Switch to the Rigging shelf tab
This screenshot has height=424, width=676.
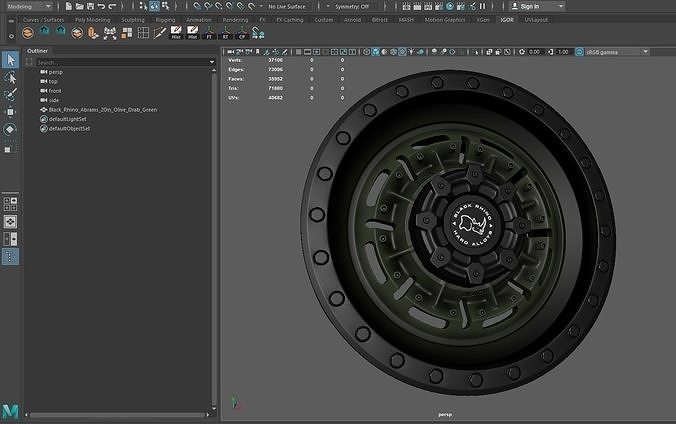166,20
